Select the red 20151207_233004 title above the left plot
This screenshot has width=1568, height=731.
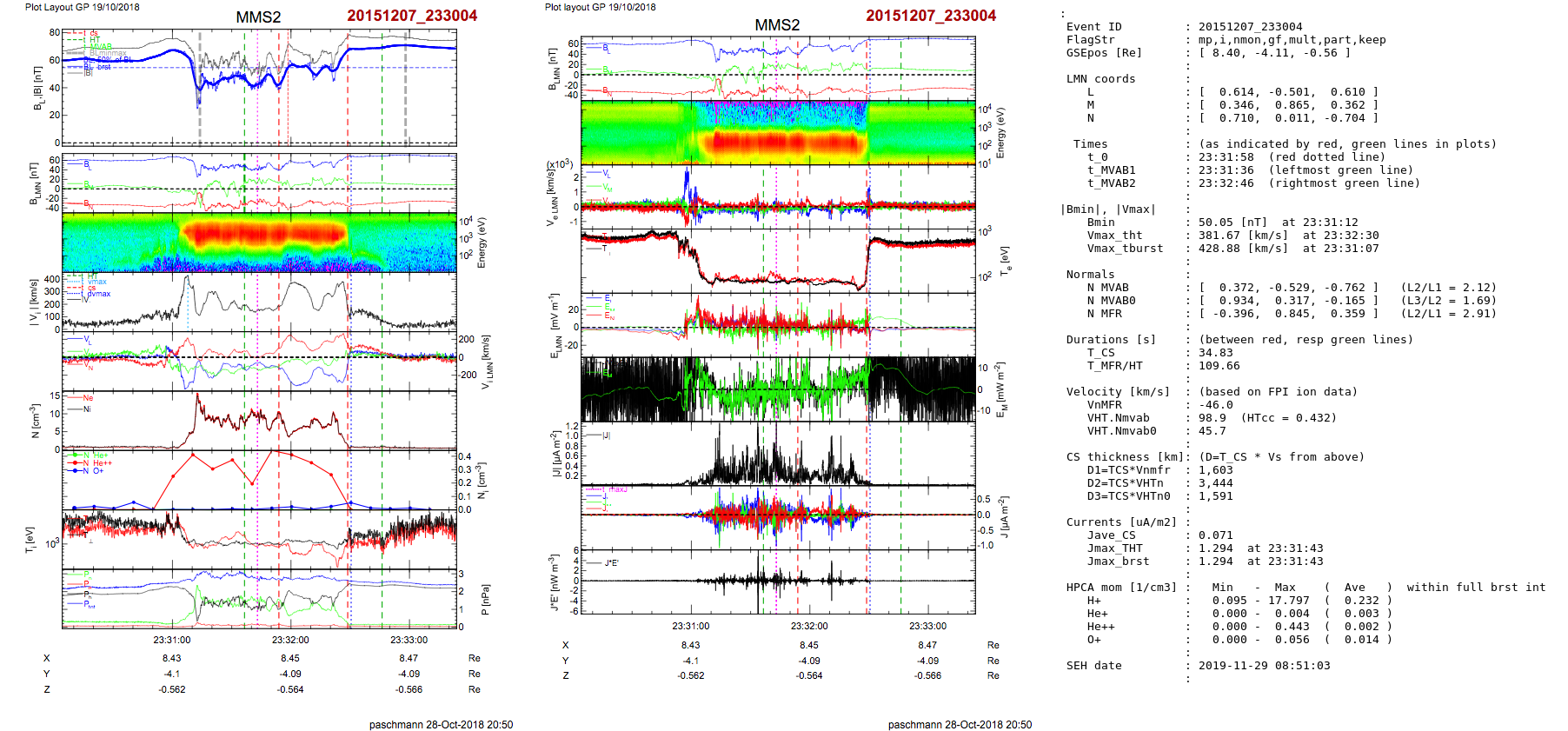[x=412, y=16]
